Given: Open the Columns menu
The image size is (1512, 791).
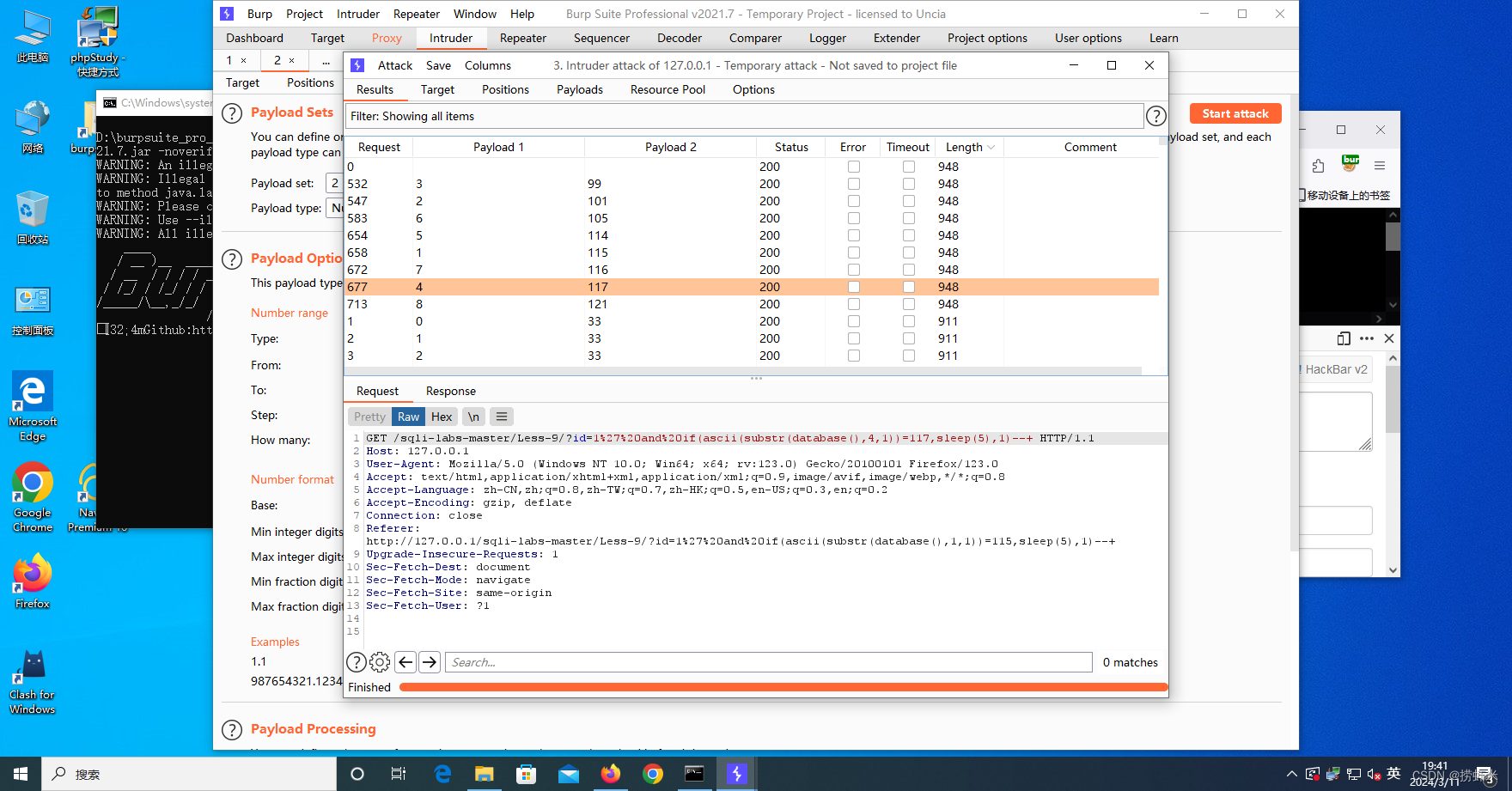Looking at the screenshot, I should tap(488, 65).
